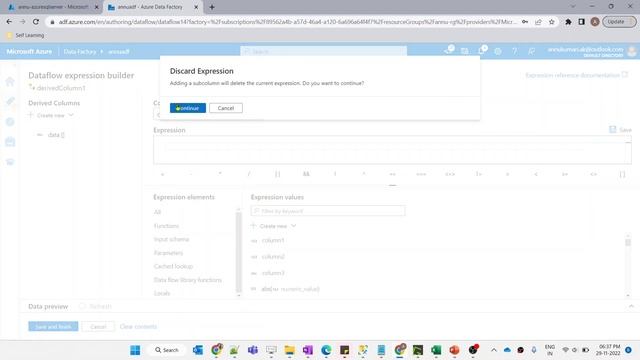This screenshot has width=640, height=360.
Task: Select Cached lookup in Expression elements
Action: click(x=173, y=266)
